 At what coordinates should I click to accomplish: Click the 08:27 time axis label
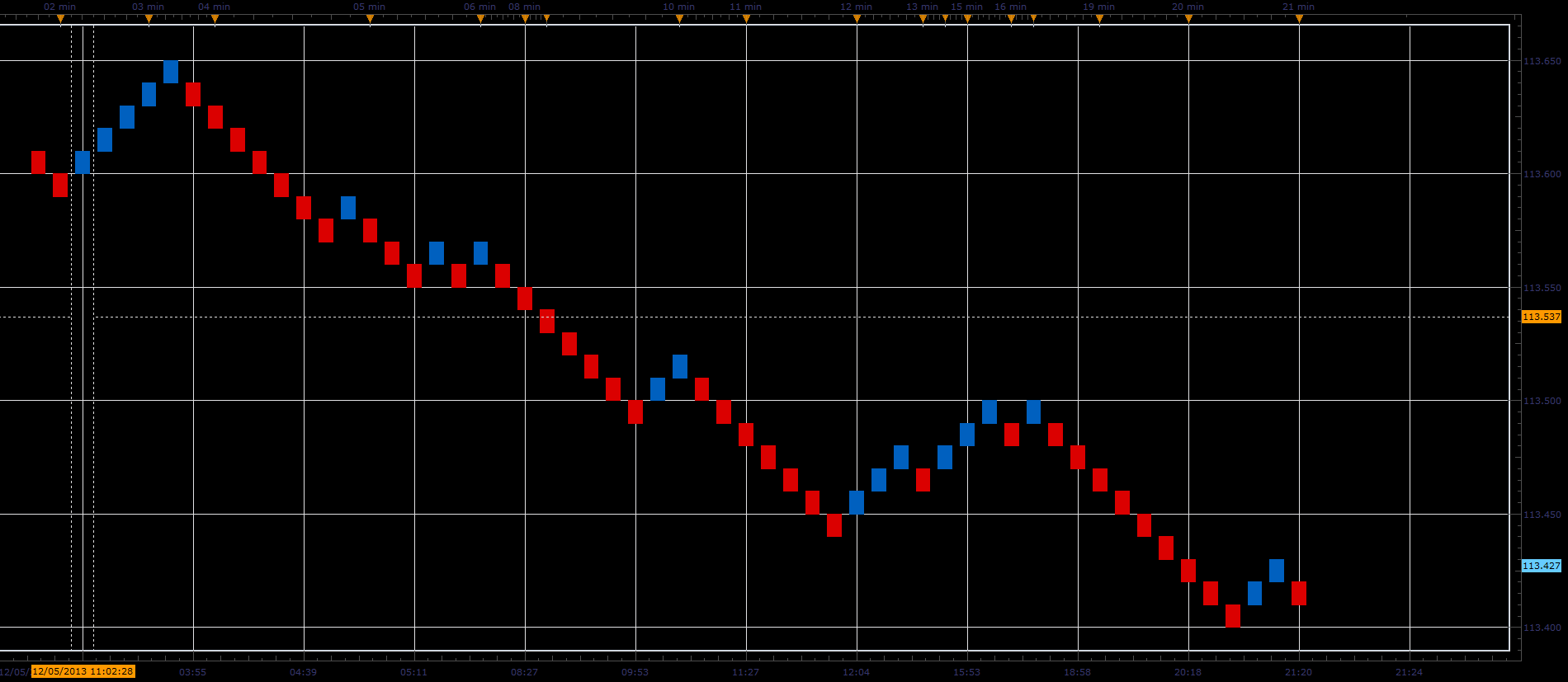[524, 672]
